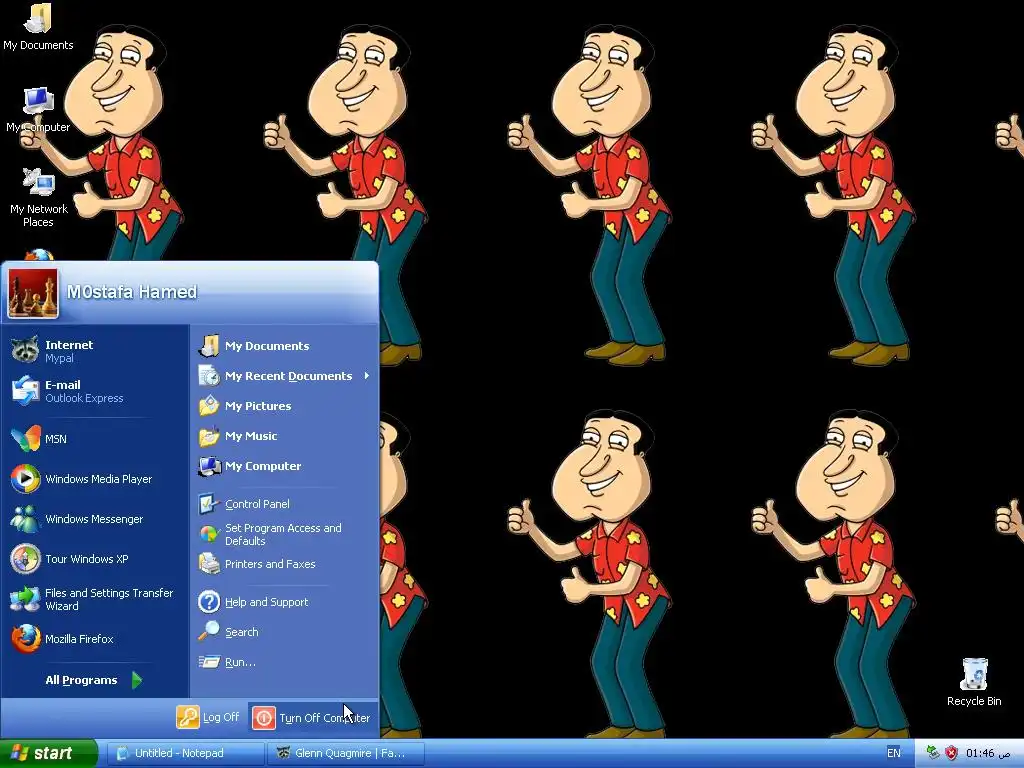
Task: Click Turn Off Computer button
Action: [x=312, y=718]
